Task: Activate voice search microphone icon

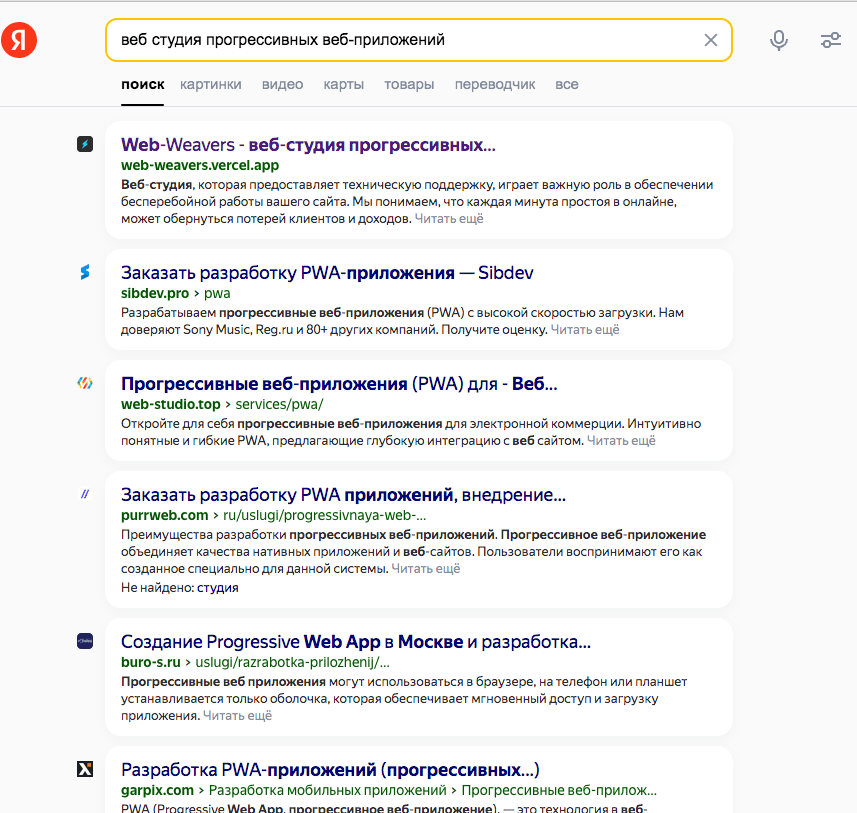Action: [779, 40]
